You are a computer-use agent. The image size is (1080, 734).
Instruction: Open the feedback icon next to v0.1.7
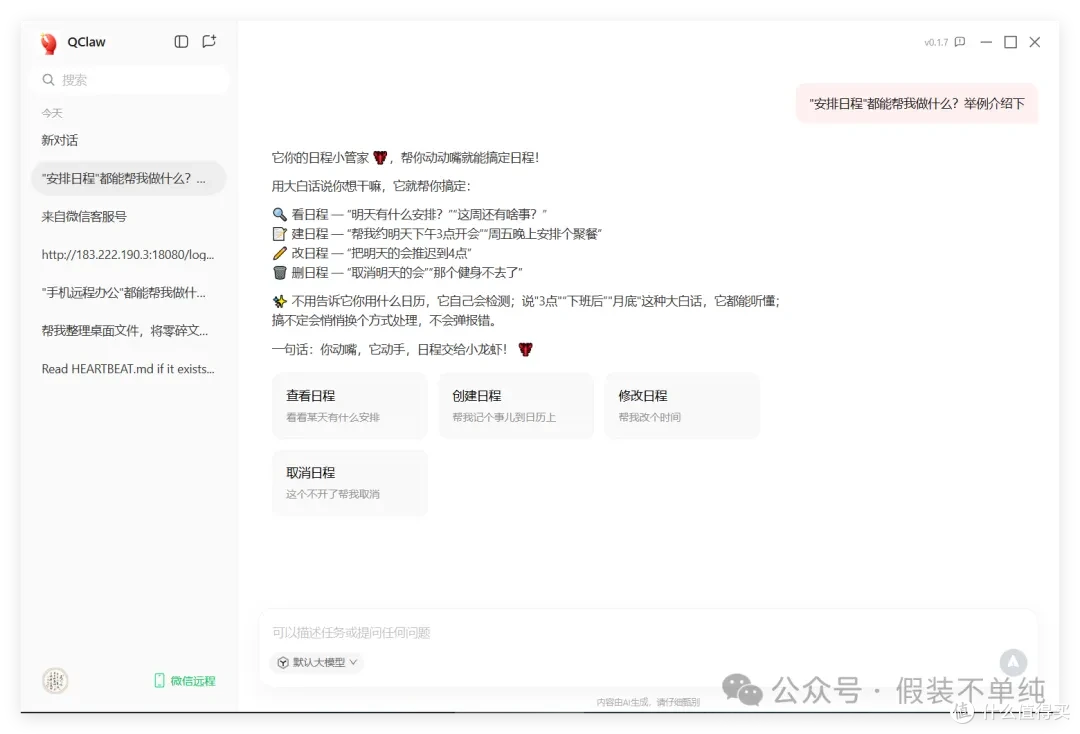coord(959,42)
